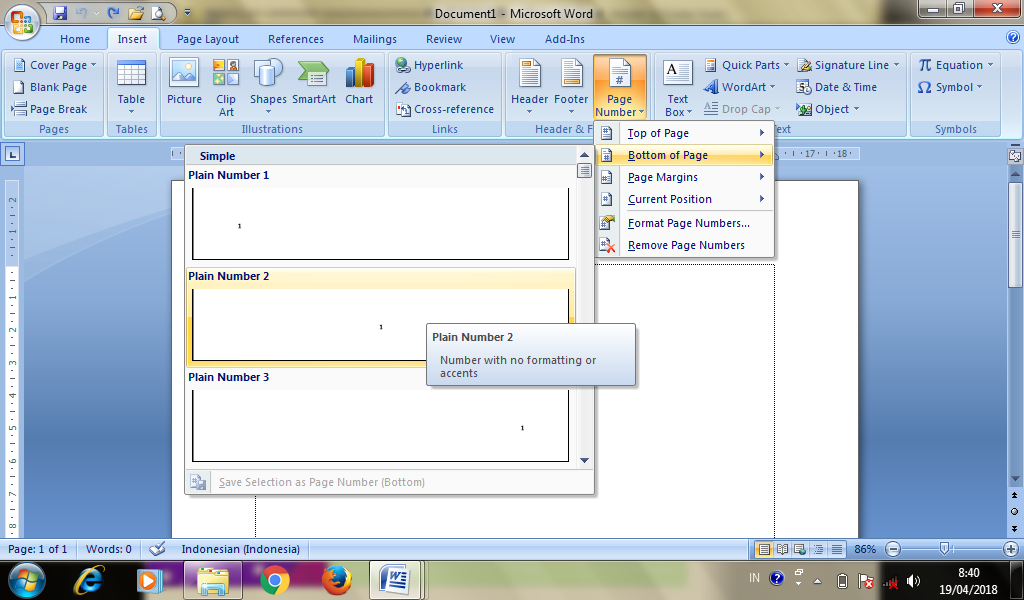
Task: Click the Zoom In plus button
Action: pyautogui.click(x=1011, y=549)
